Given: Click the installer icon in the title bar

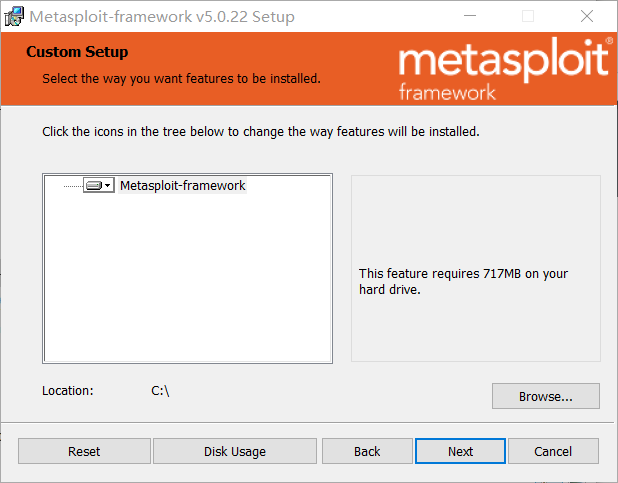Looking at the screenshot, I should tap(15, 17).
